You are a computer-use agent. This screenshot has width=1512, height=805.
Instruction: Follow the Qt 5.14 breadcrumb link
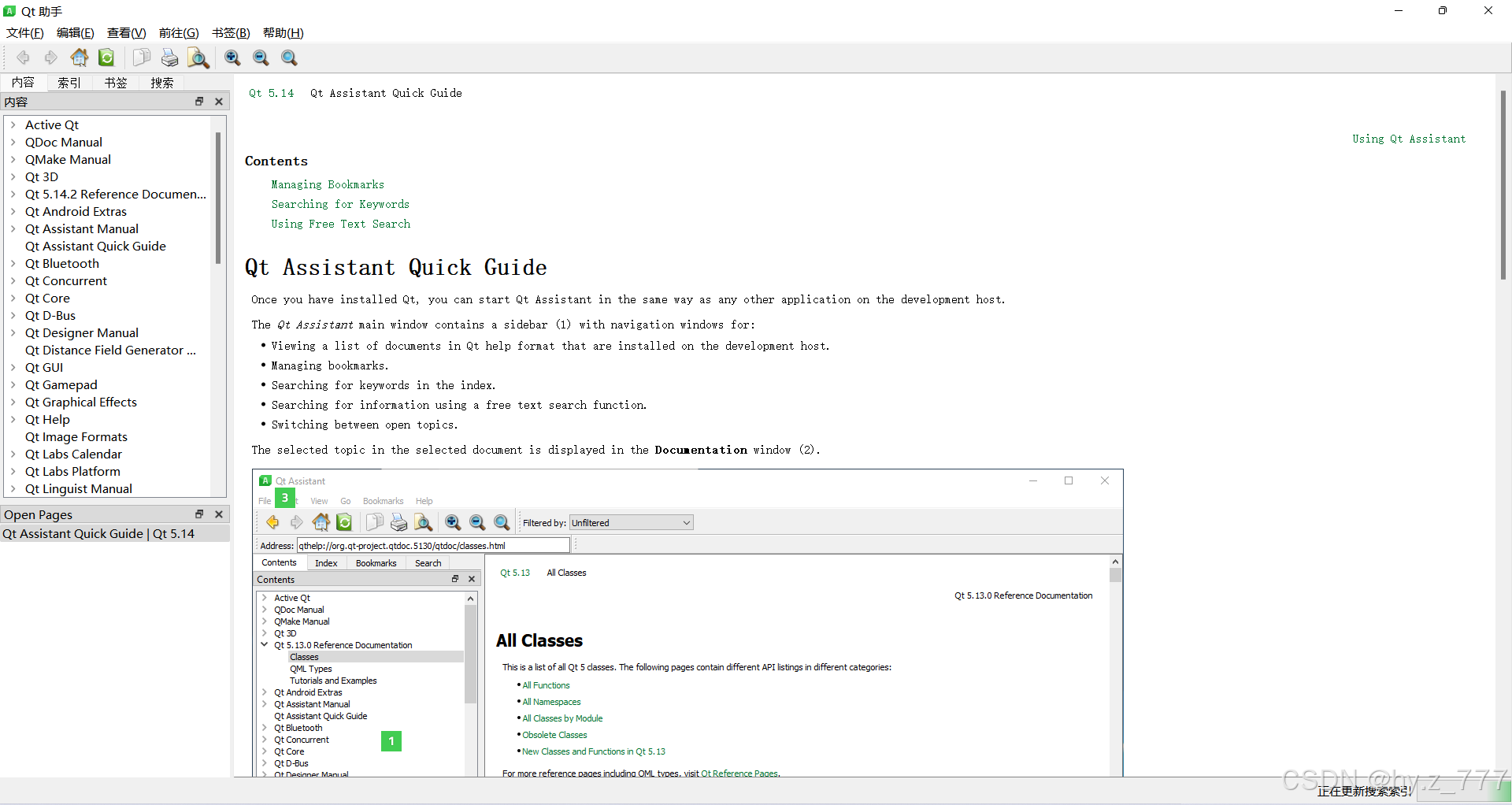(271, 93)
